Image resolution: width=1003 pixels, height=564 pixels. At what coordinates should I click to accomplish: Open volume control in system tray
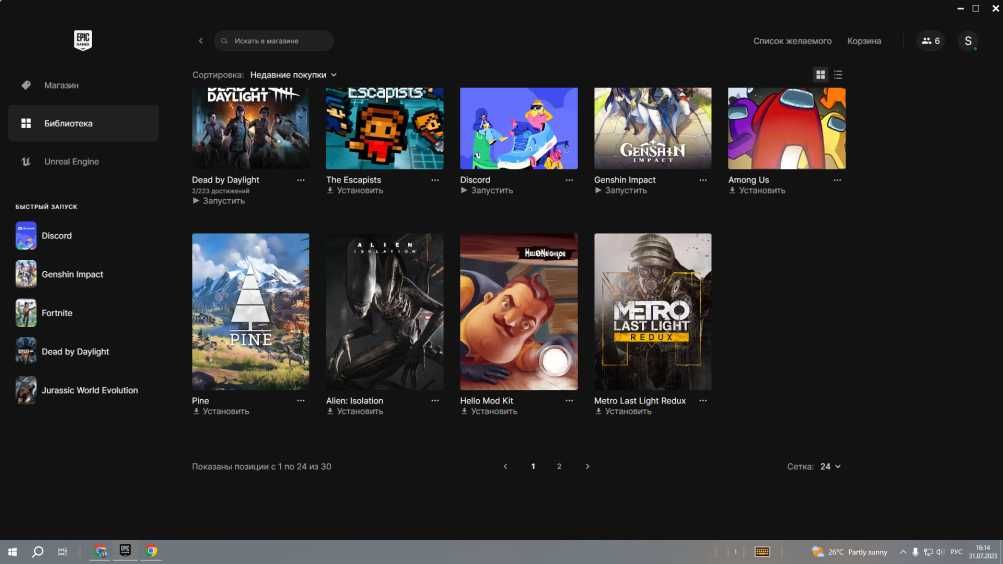click(x=940, y=552)
